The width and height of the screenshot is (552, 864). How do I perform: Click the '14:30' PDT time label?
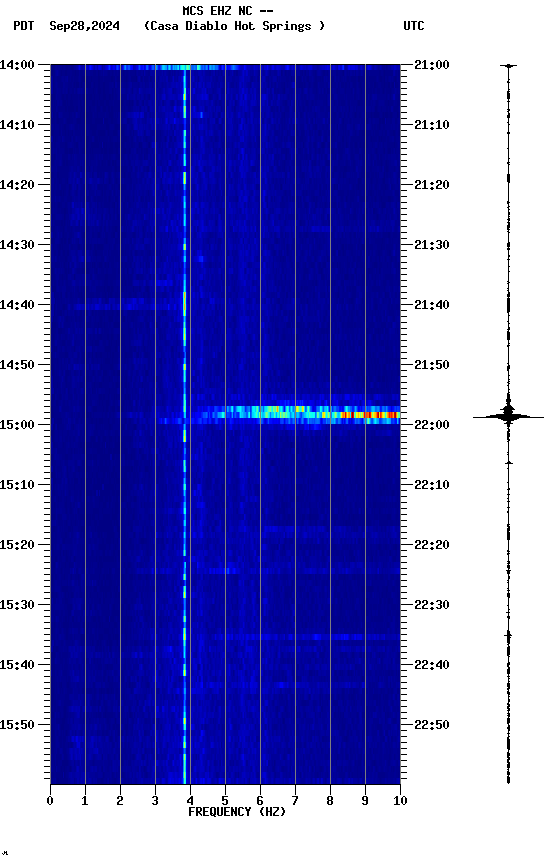17,245
